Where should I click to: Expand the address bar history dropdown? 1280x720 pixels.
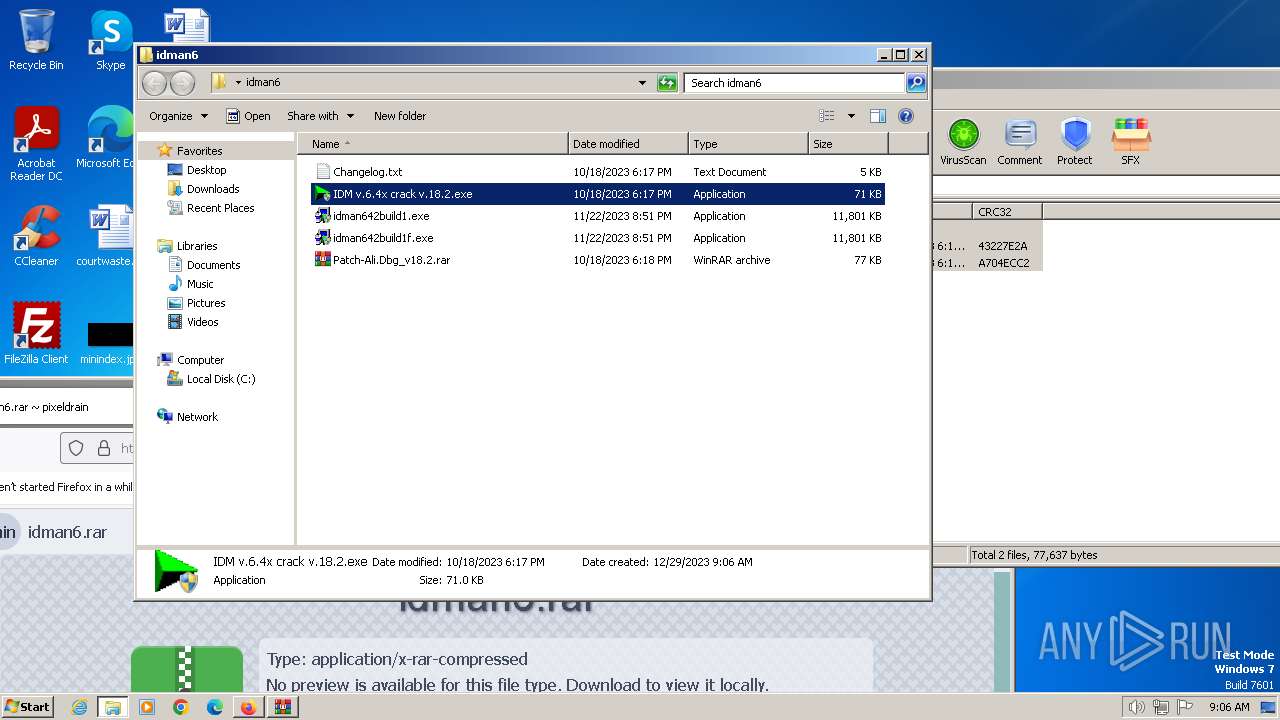[642, 83]
